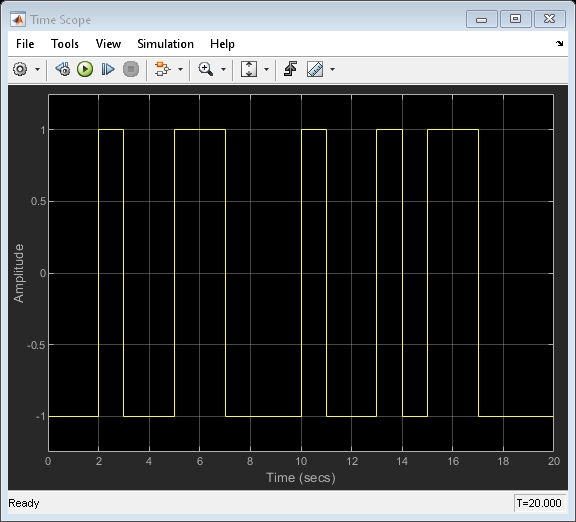Click the dock window arrow icon
This screenshot has width=576, height=522.
559,44
